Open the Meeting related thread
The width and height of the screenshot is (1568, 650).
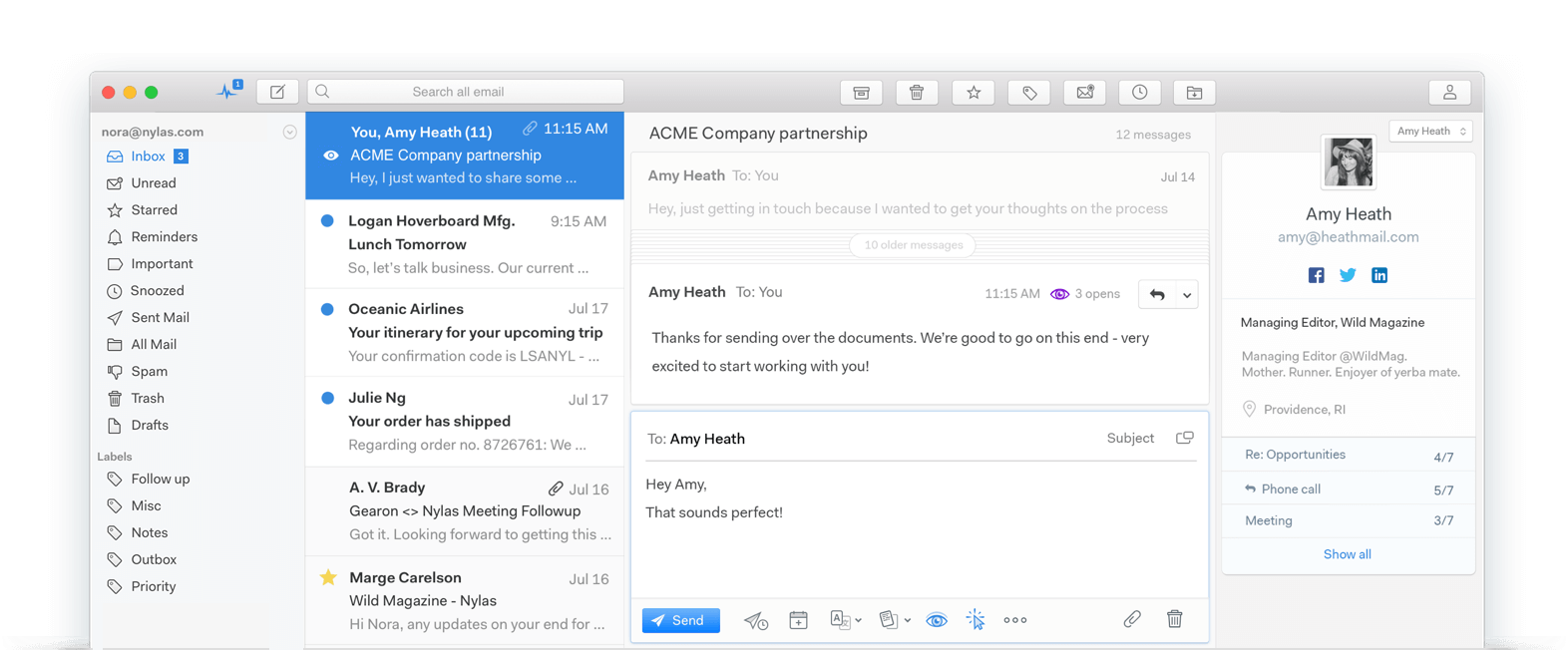pyautogui.click(x=1349, y=521)
